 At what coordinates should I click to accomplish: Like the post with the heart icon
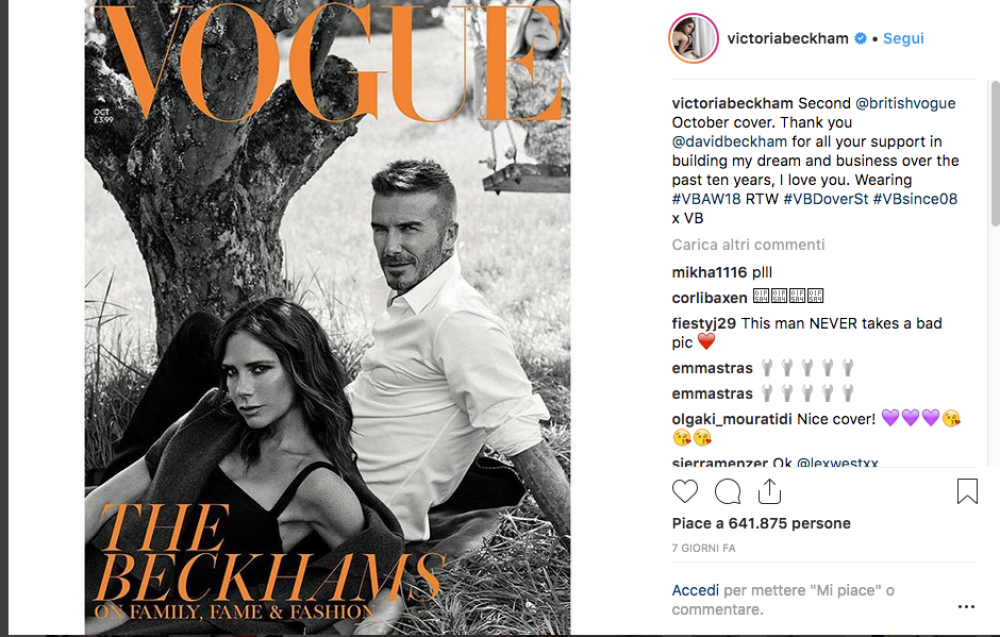point(685,491)
